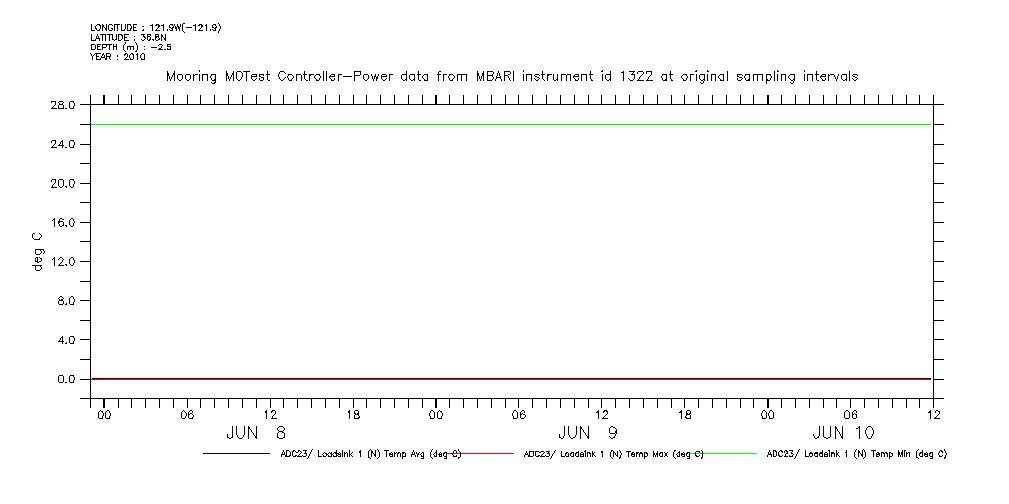Click the black line sample beside Temp Avg legend

coord(235,454)
